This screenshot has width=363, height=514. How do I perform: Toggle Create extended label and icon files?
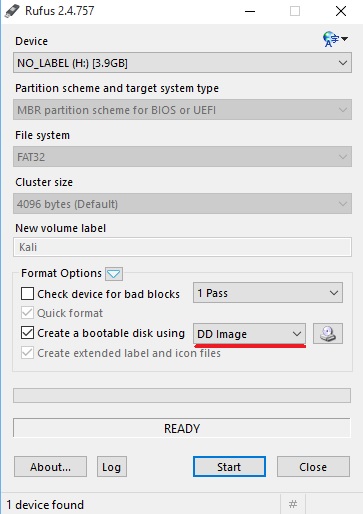click(x=27, y=353)
